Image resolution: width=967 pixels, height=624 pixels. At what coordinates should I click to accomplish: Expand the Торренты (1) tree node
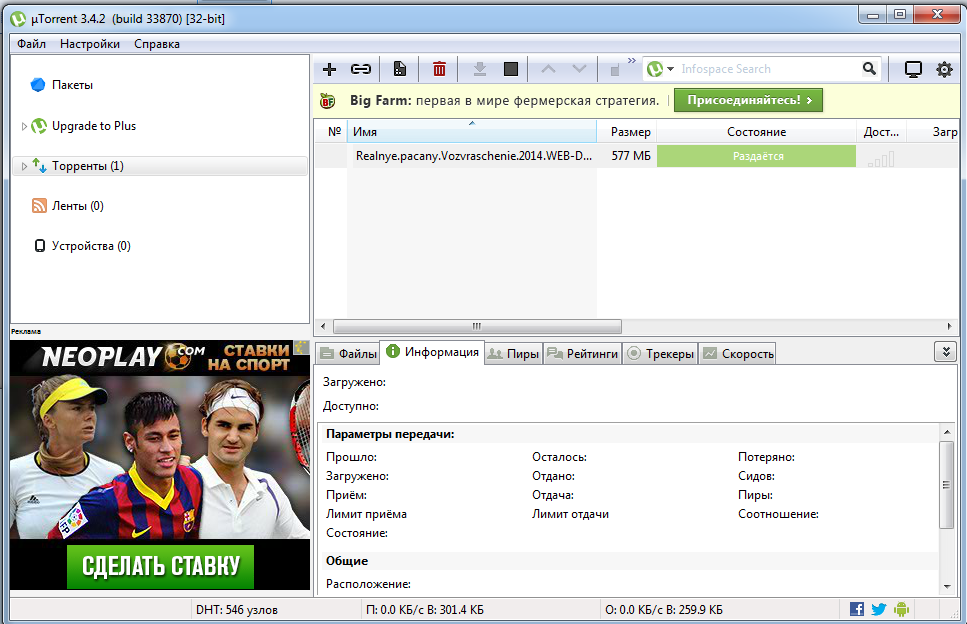point(24,166)
